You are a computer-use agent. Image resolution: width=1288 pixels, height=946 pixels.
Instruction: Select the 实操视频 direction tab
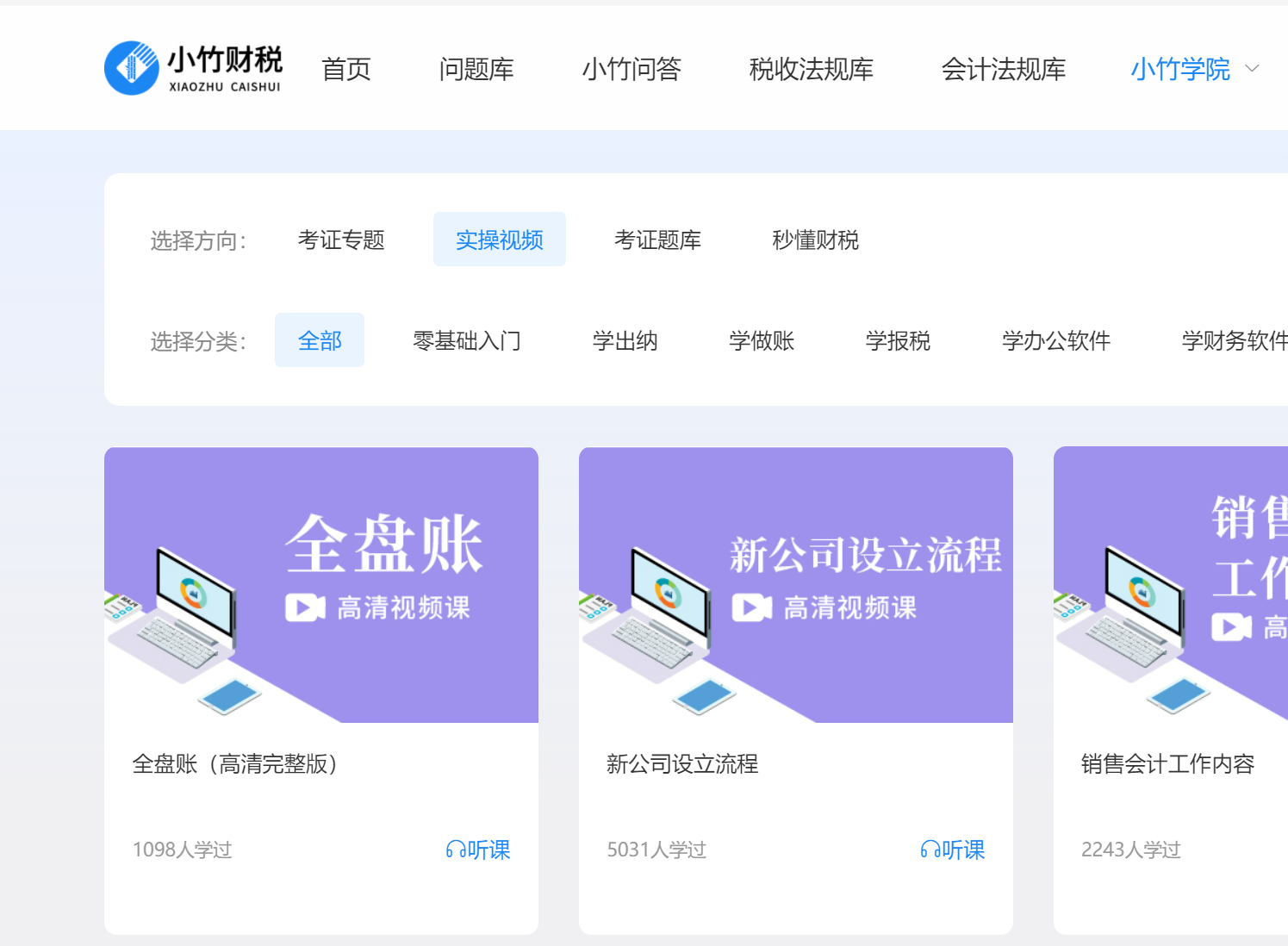[499, 240]
